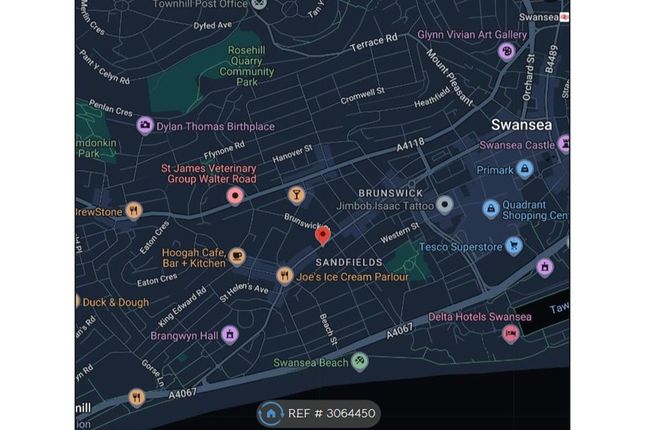This screenshot has width=645, height=430.
Task: Select the Glynn Vivian Art Gallery pin
Action: coord(507,51)
